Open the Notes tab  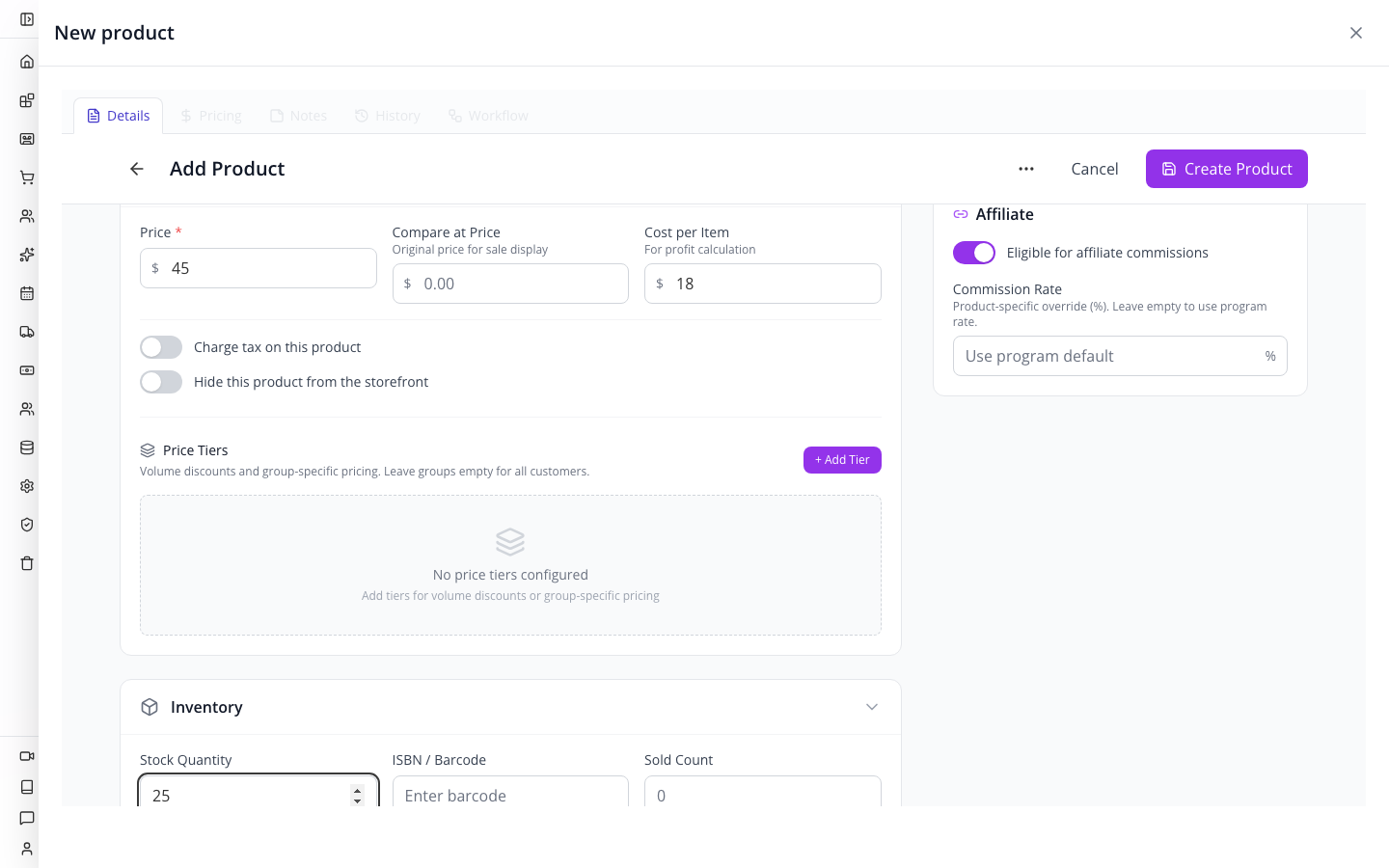click(299, 116)
